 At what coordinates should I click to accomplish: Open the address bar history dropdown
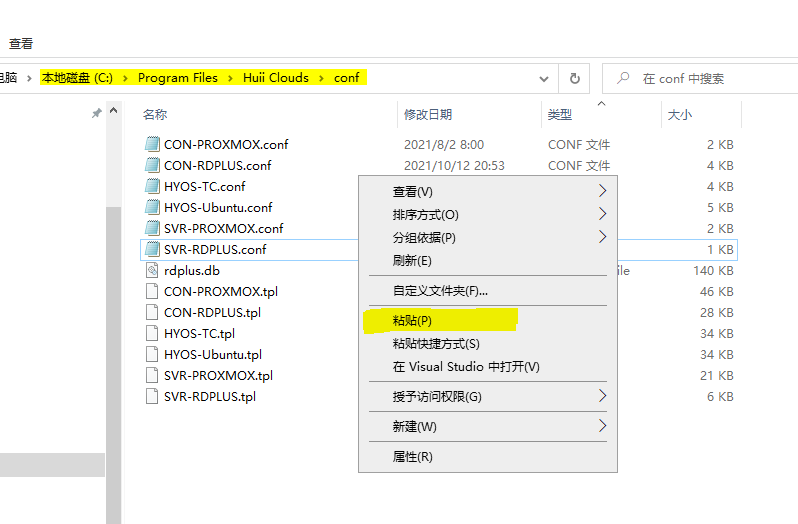click(544, 78)
